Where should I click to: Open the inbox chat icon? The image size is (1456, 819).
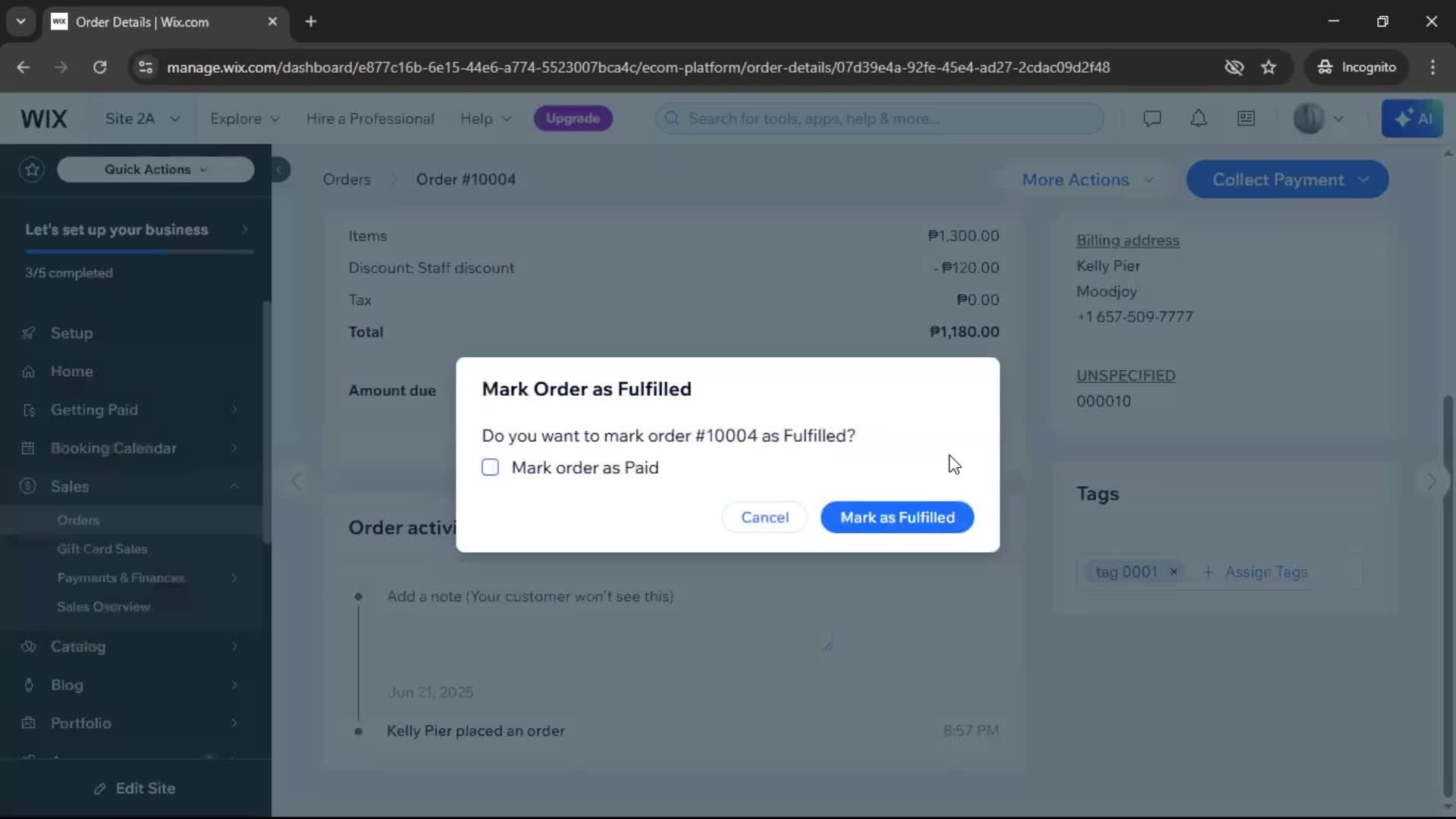point(1152,118)
